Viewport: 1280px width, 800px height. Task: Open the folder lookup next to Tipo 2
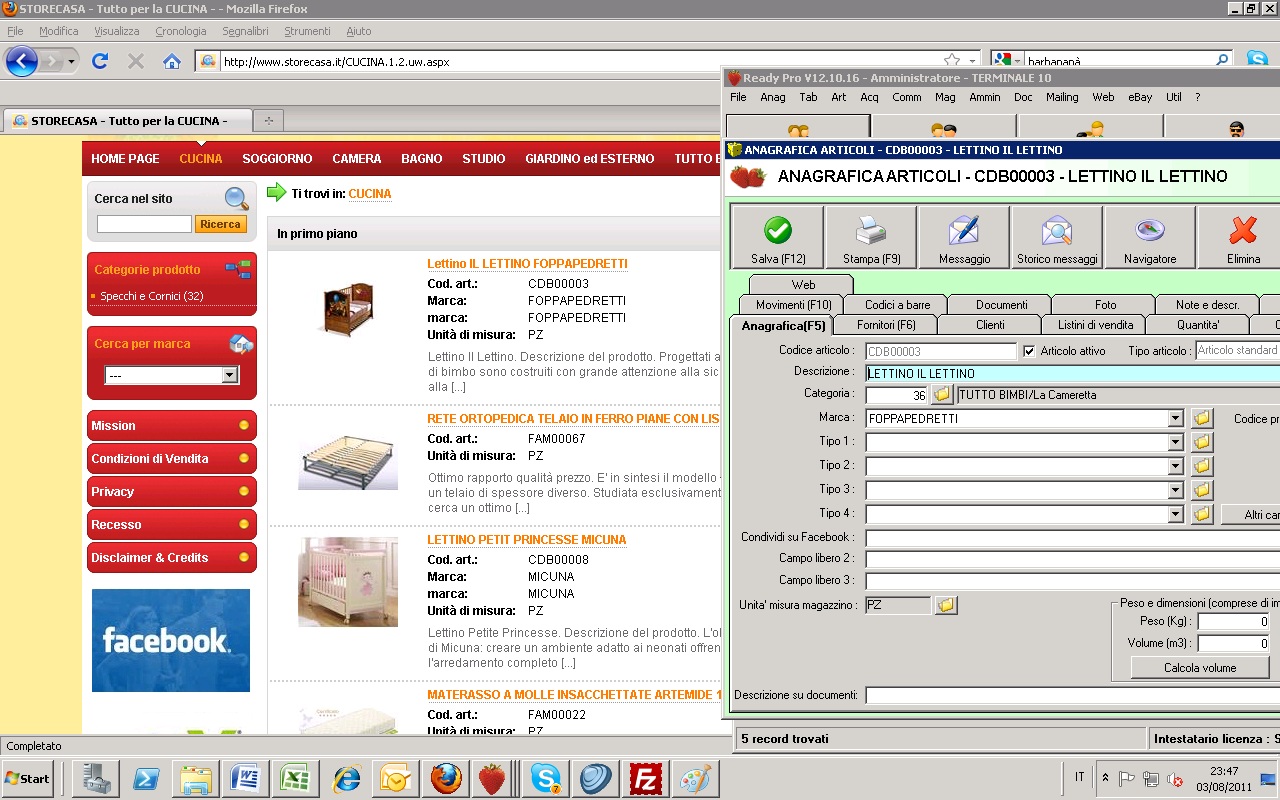pyautogui.click(x=1201, y=466)
